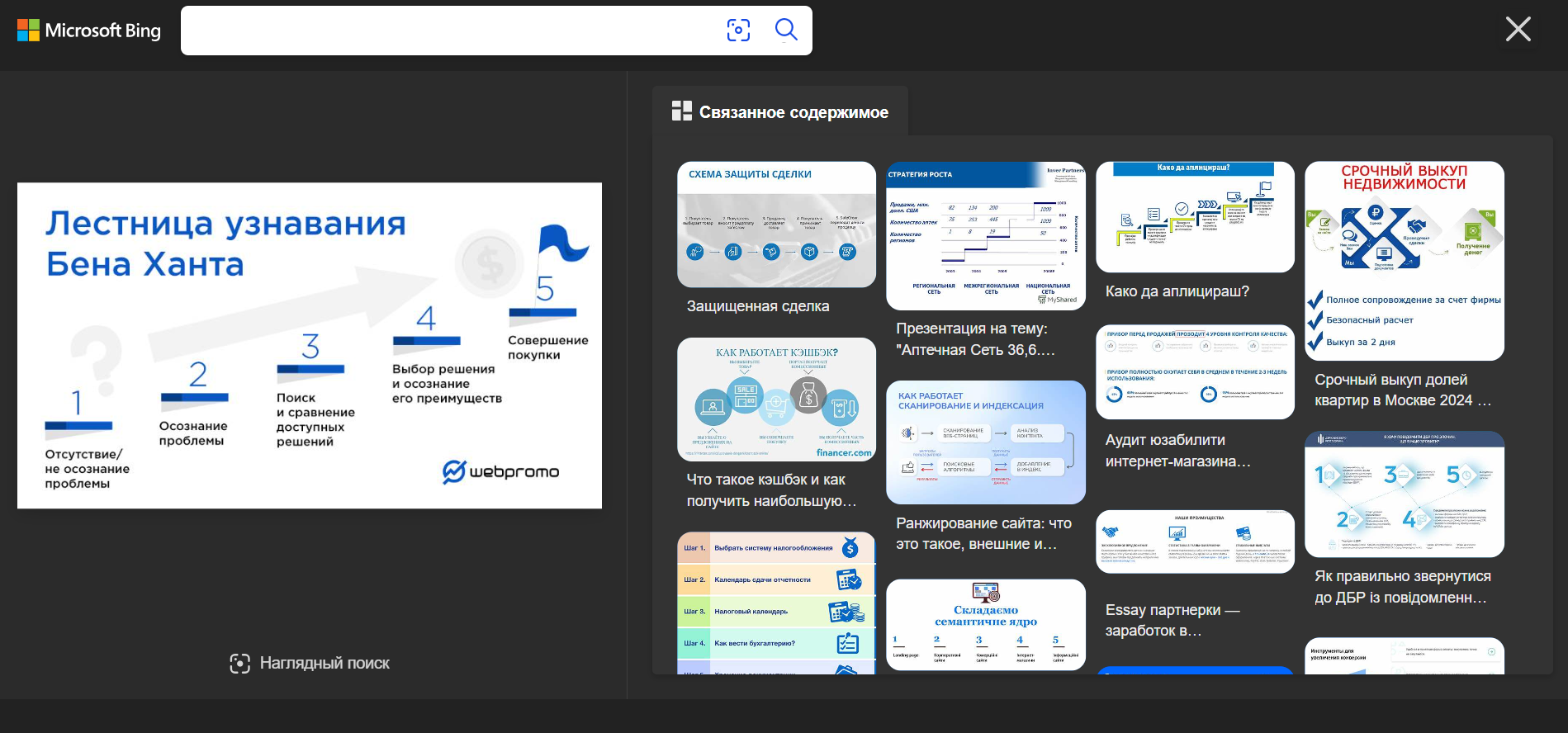Open the Лестница узнавания Бена Ханта image

click(310, 345)
